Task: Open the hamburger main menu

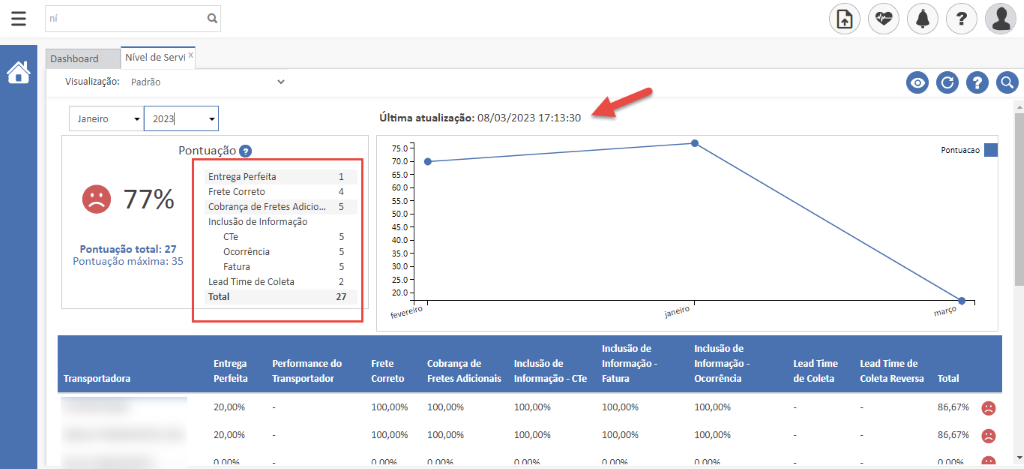Action: click(x=18, y=18)
